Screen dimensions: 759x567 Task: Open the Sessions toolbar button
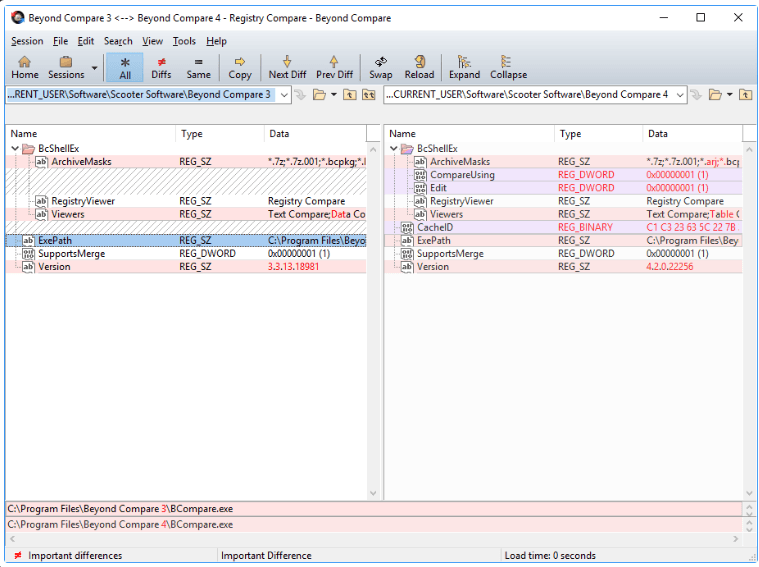(x=66, y=67)
